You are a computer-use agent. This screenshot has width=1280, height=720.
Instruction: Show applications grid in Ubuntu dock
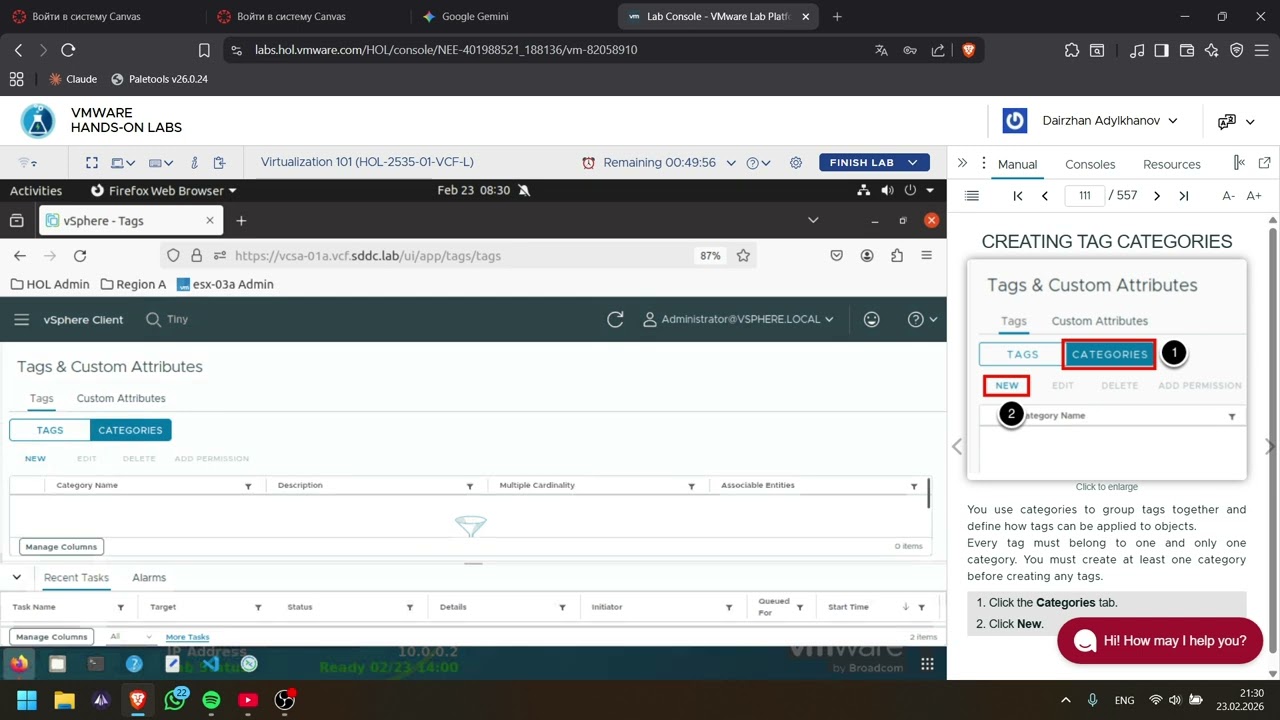928,663
